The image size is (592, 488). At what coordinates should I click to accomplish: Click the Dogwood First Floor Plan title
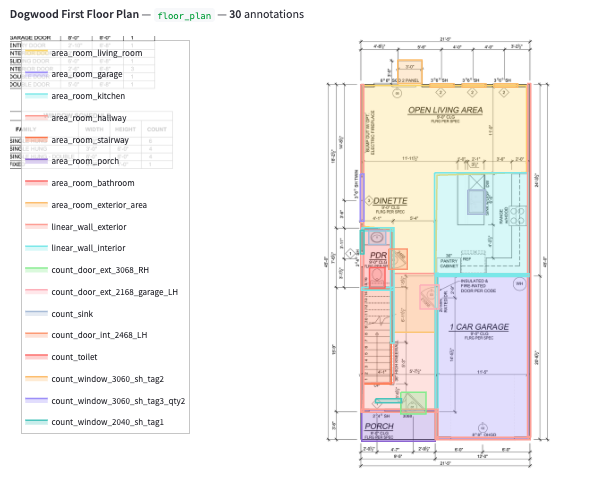tap(74, 14)
